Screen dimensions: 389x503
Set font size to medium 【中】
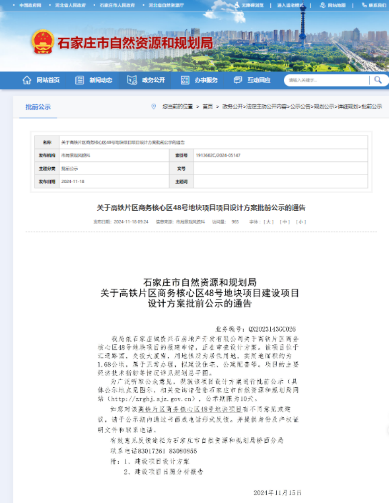click(x=284, y=222)
